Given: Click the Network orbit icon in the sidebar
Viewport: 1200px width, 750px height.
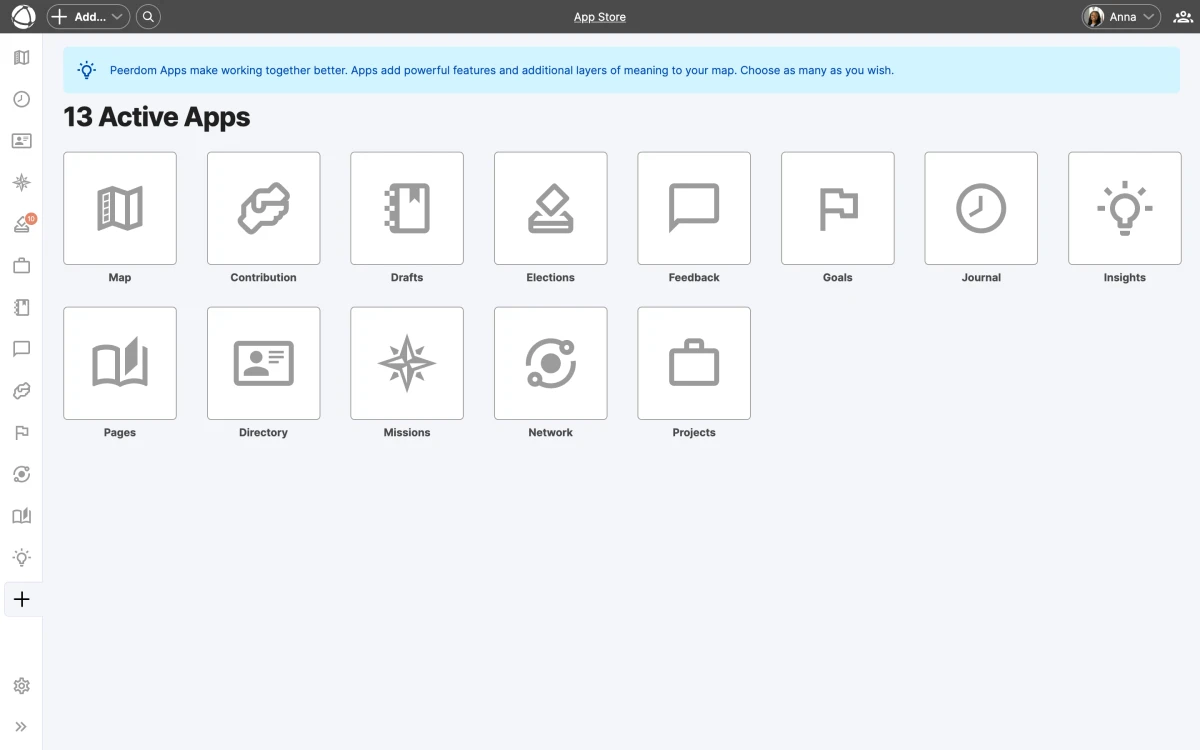Looking at the screenshot, I should (21, 474).
